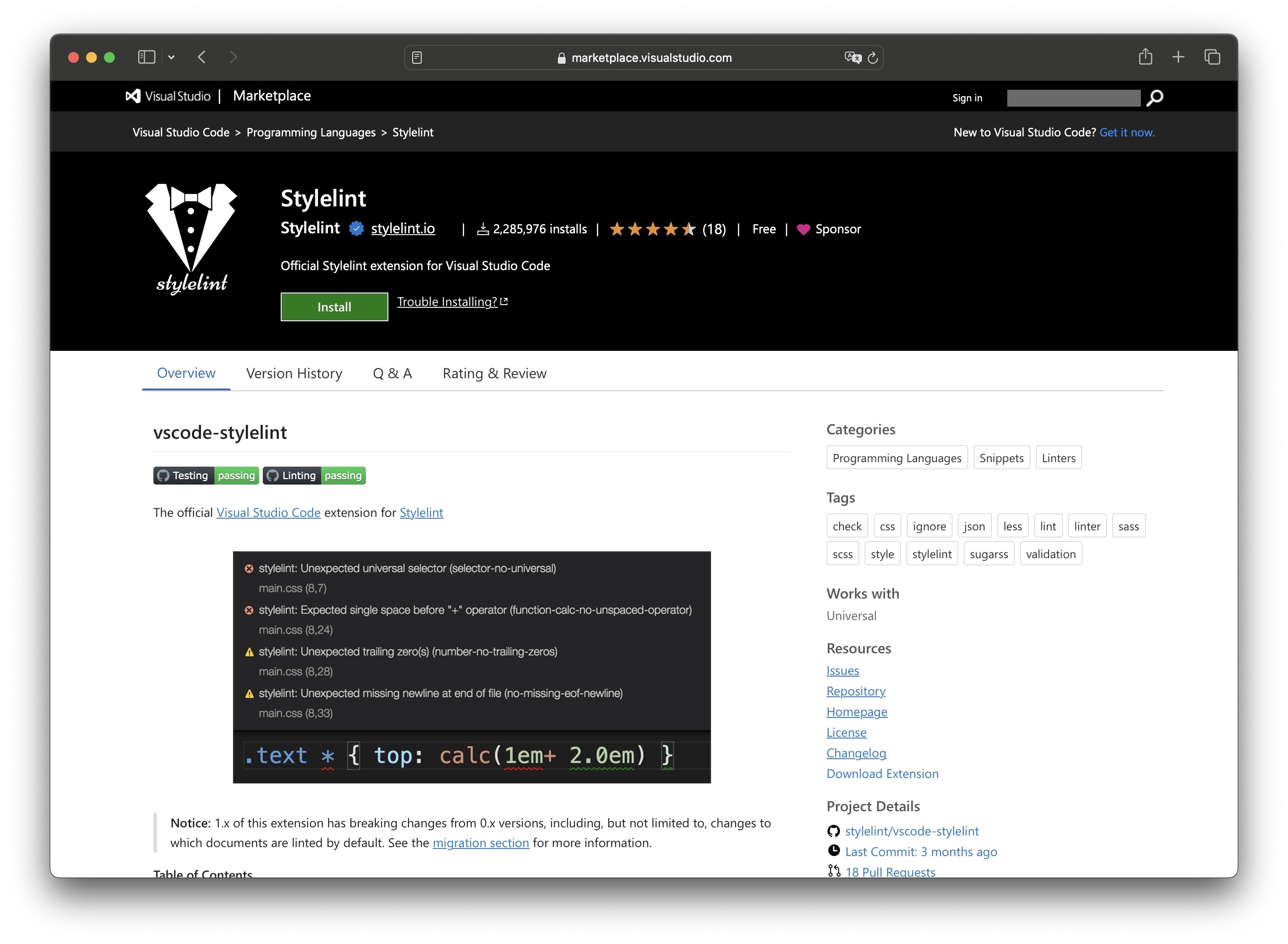Viewport: 1288px width, 944px height.
Task: Switch to the Version History tab
Action: pyautogui.click(x=294, y=373)
